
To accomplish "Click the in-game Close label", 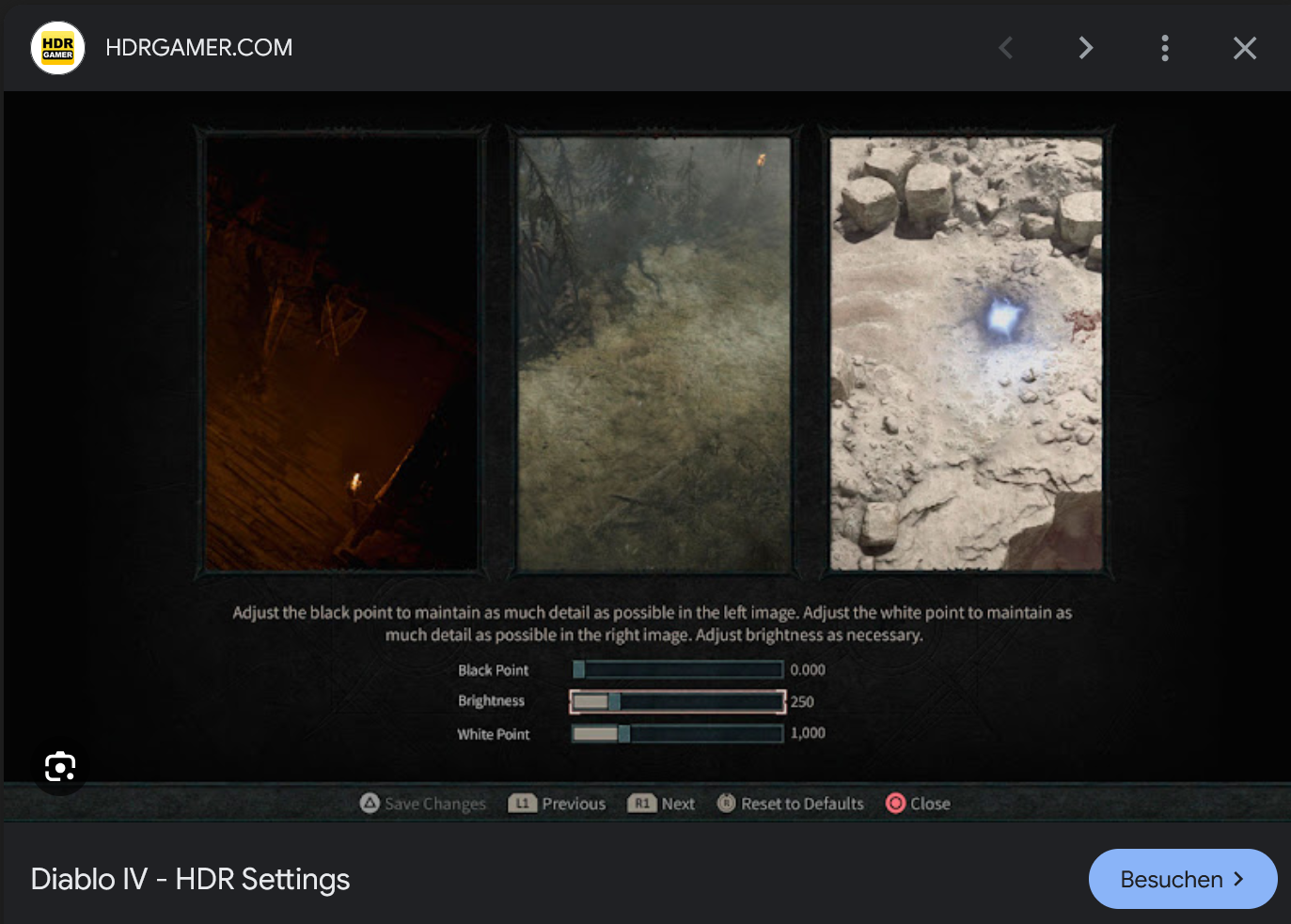I will click(x=930, y=804).
